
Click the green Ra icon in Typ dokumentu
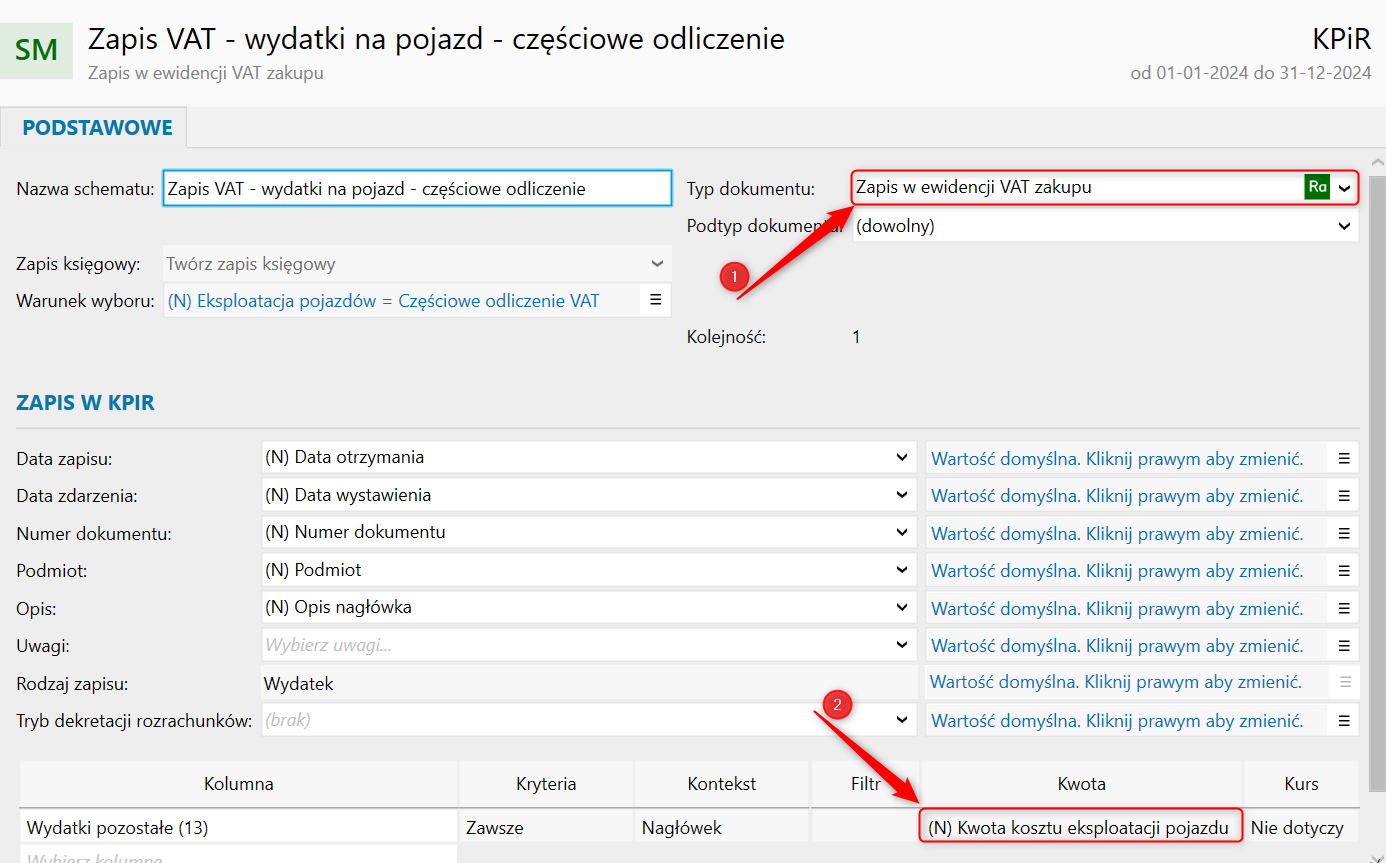click(1317, 187)
